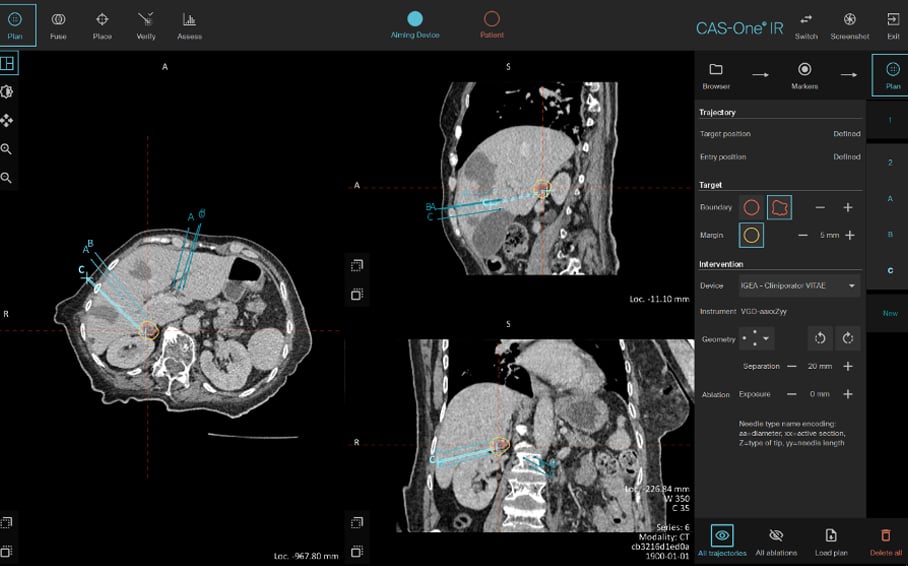Click upper icon at axial view bottom-left
908x566 pixels.
coord(6,523)
